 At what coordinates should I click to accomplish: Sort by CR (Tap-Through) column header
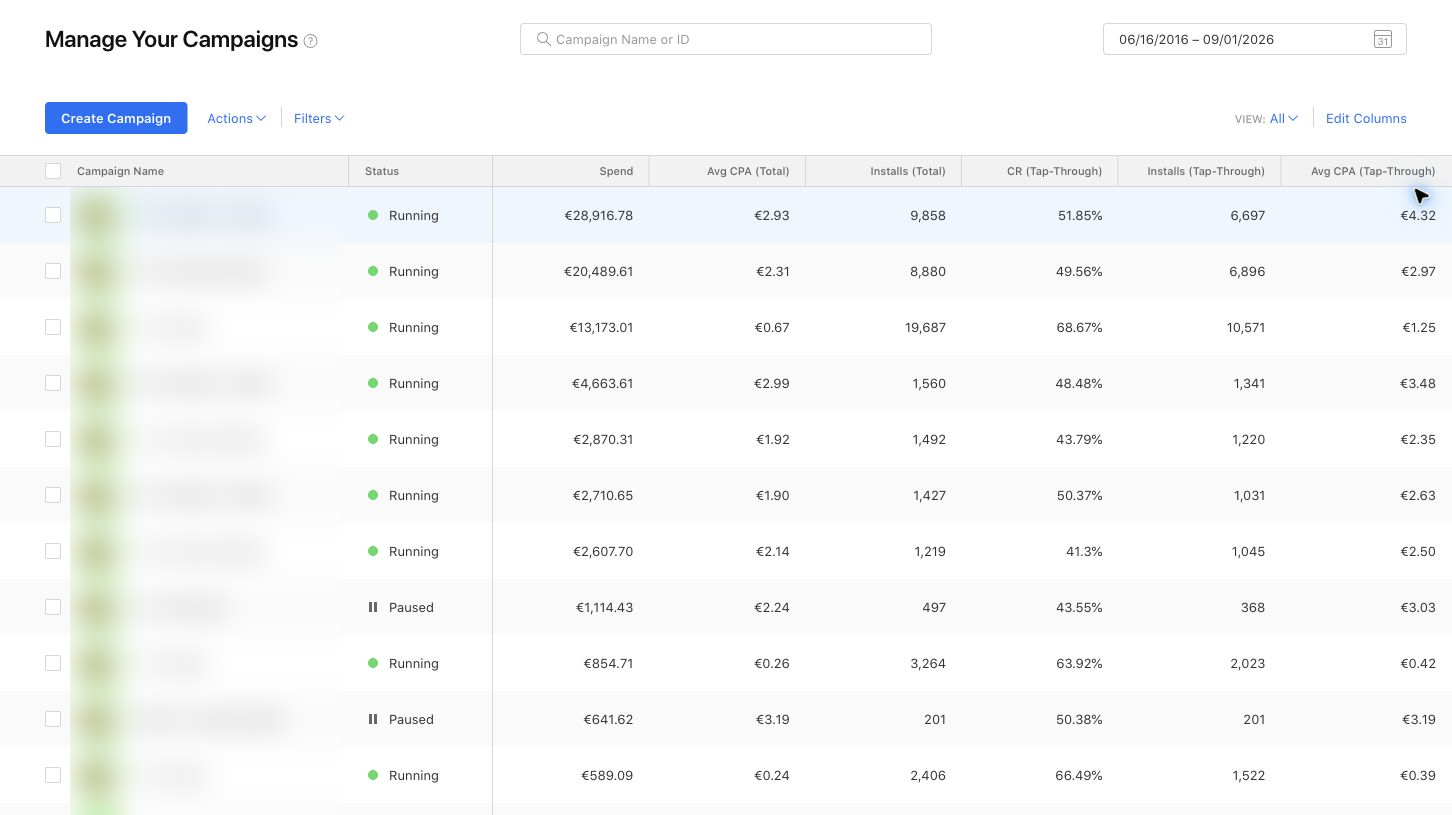1054,171
